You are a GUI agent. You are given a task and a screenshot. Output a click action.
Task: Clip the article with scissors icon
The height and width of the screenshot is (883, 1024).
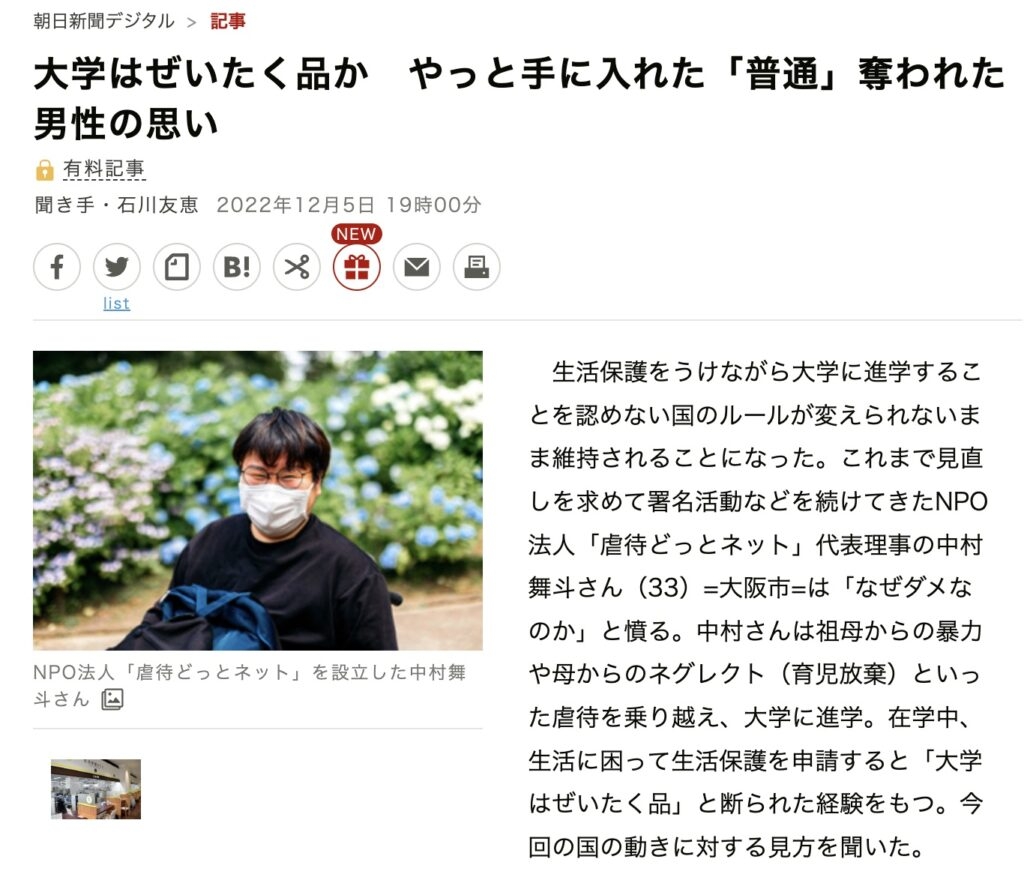point(297,266)
